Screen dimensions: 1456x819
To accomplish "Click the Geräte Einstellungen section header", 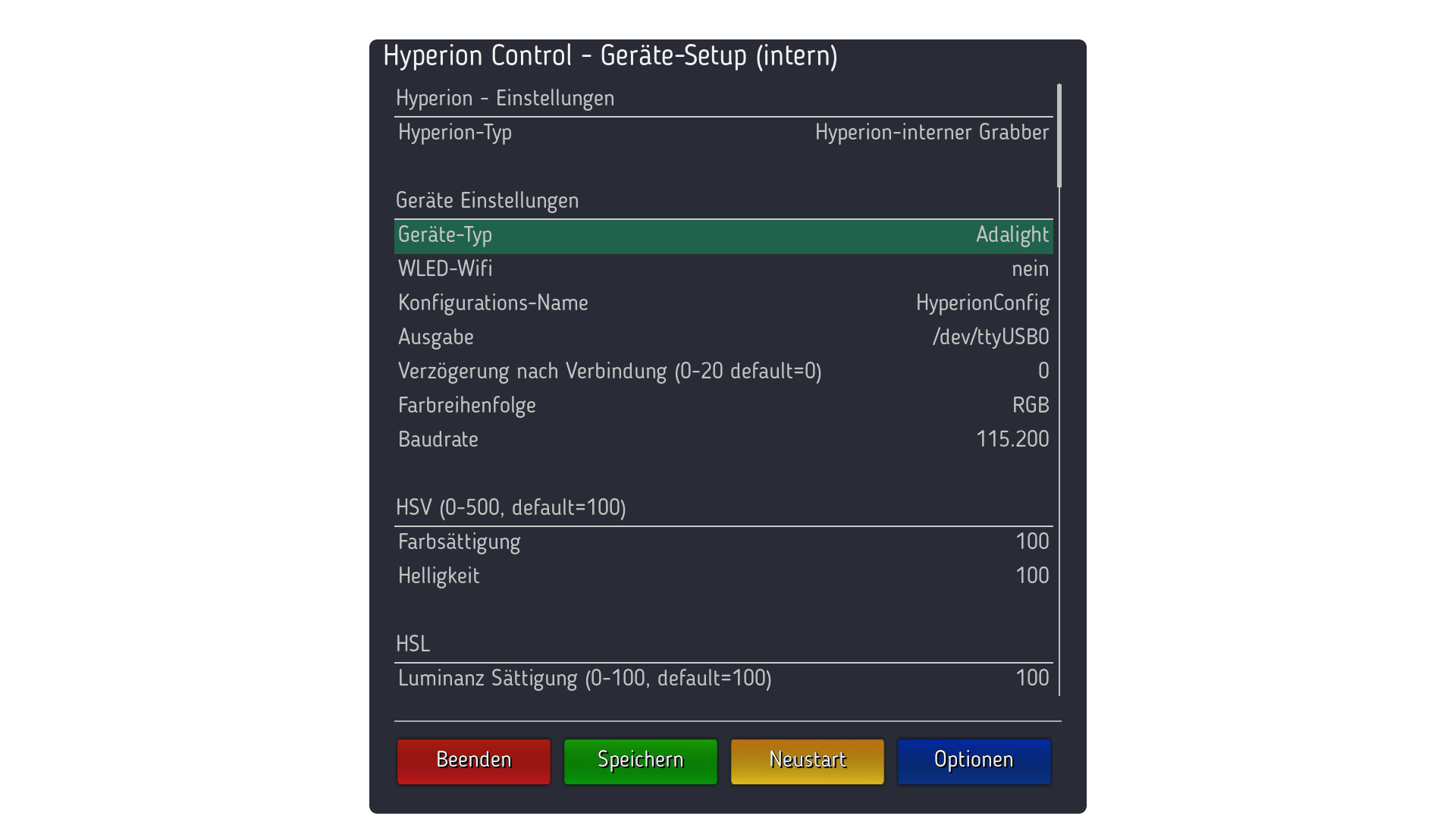I will pos(487,201).
